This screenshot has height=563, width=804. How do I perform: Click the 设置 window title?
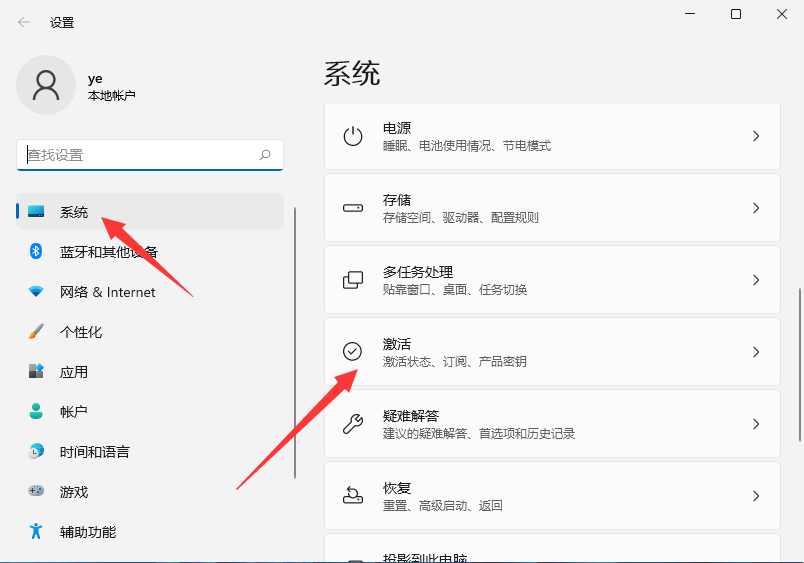tap(62, 23)
